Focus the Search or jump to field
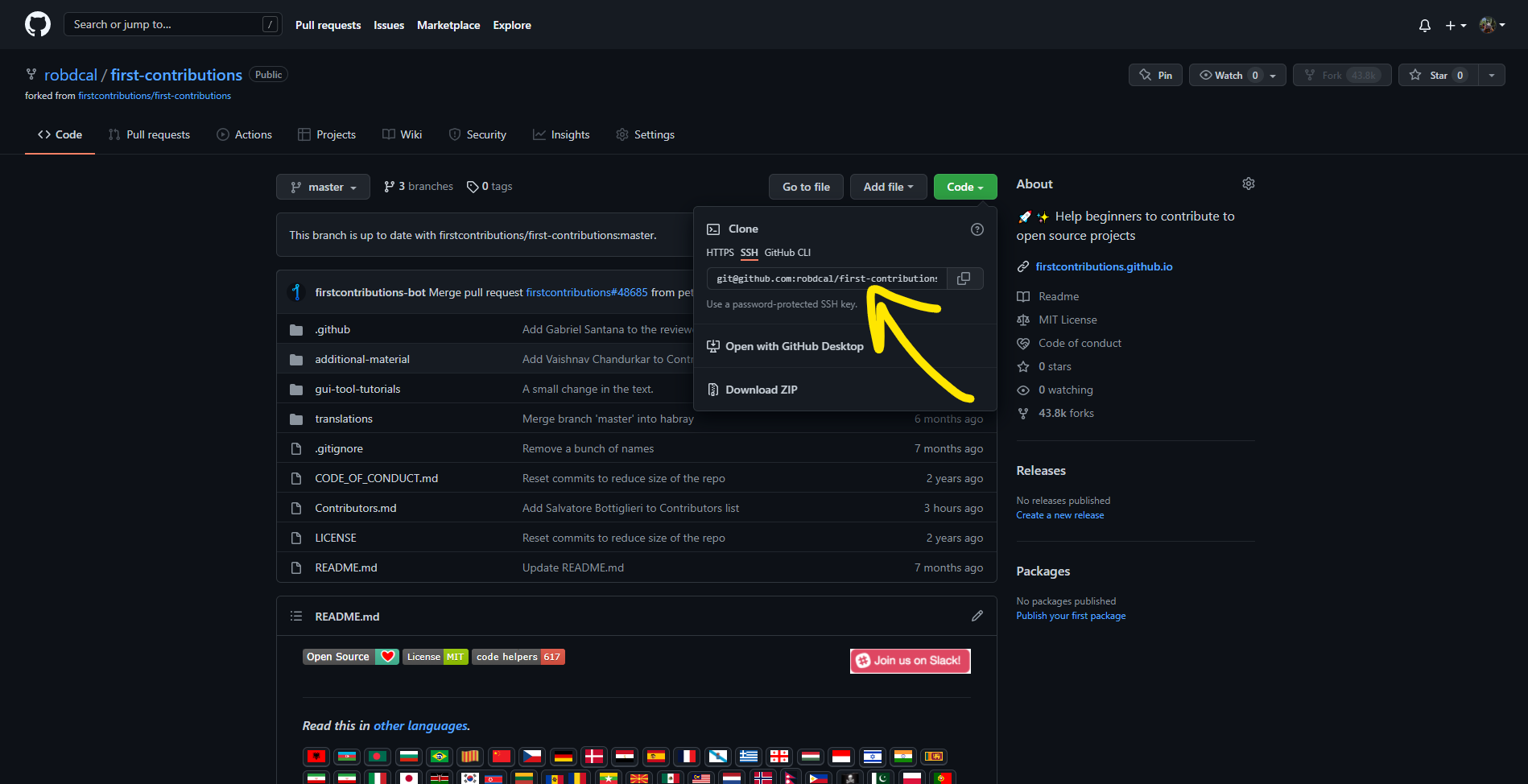This screenshot has width=1528, height=784. [173, 25]
